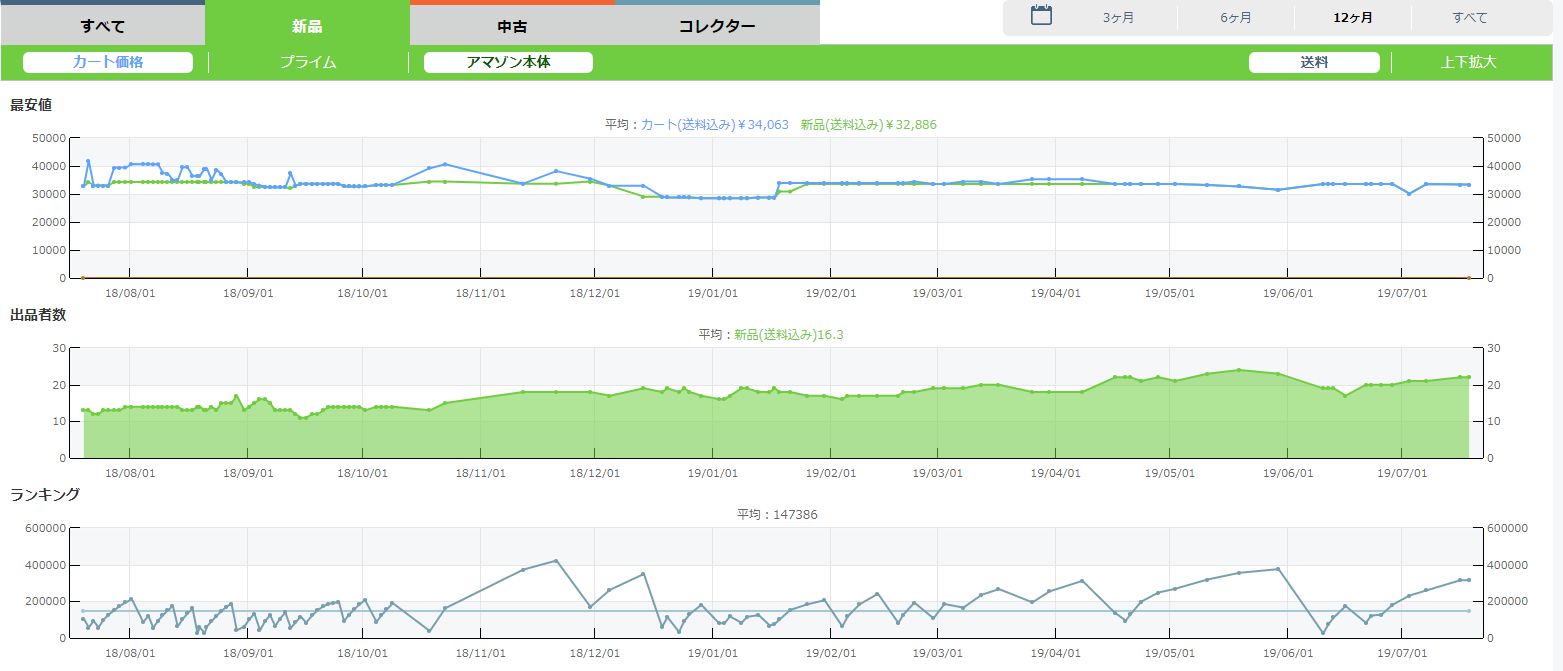Toggle the アマゾン本体 filter

[508, 62]
